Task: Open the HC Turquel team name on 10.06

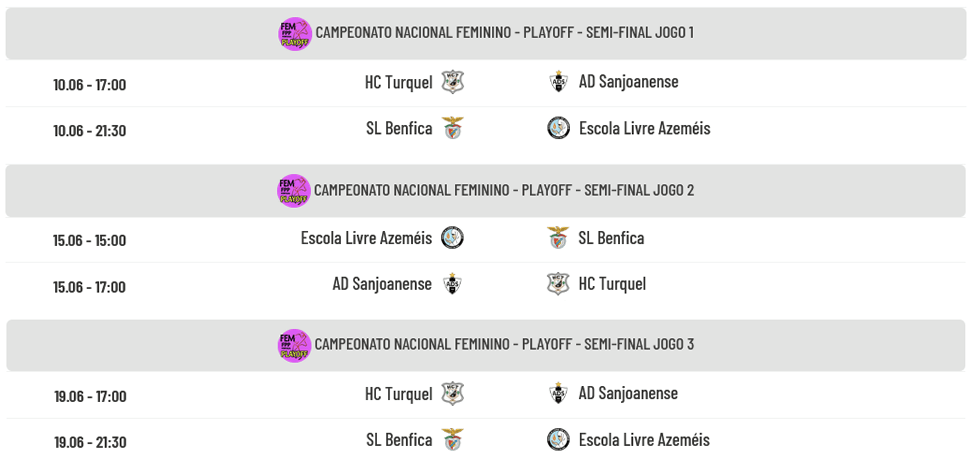Action: (x=398, y=82)
